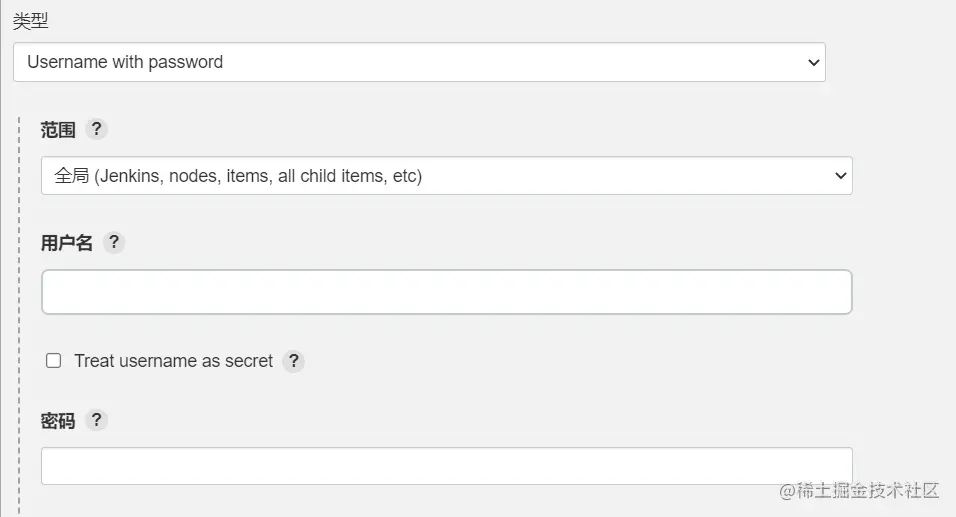Screen dimensions: 956x517
Task: Open the 密码 help question mark
Action: click(x=96, y=420)
